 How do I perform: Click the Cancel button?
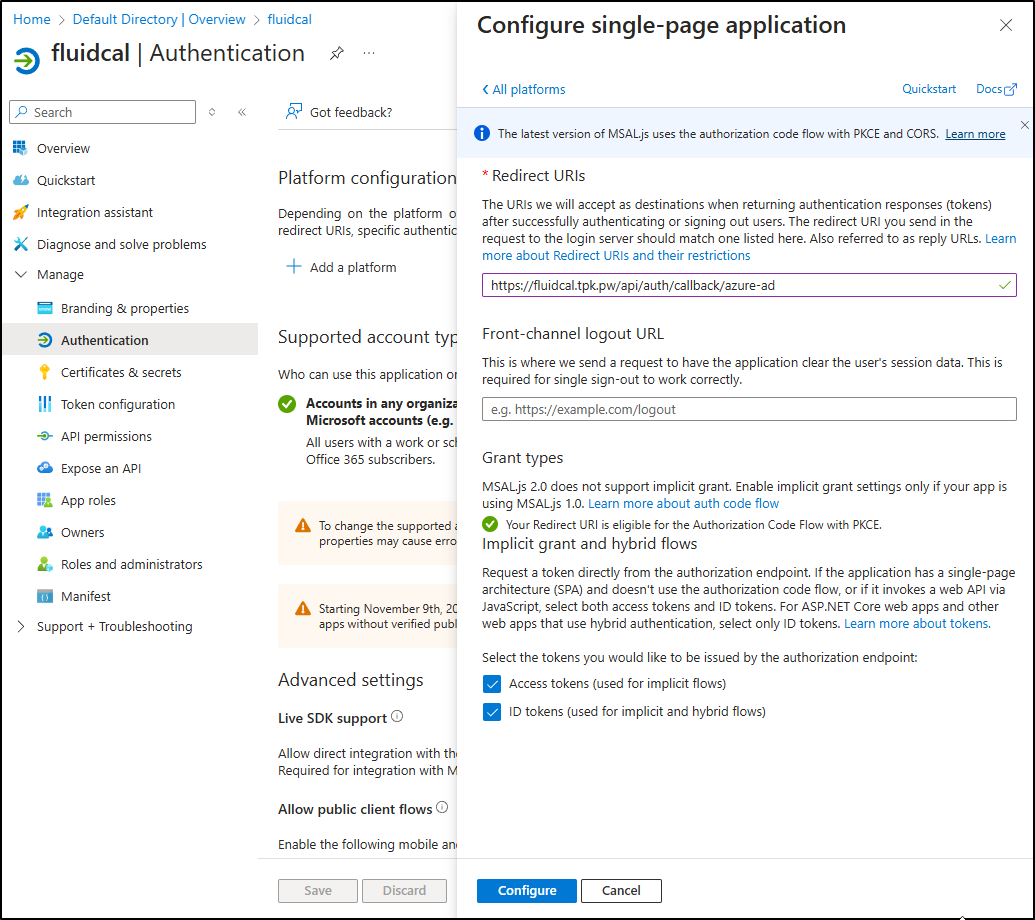tap(621, 890)
